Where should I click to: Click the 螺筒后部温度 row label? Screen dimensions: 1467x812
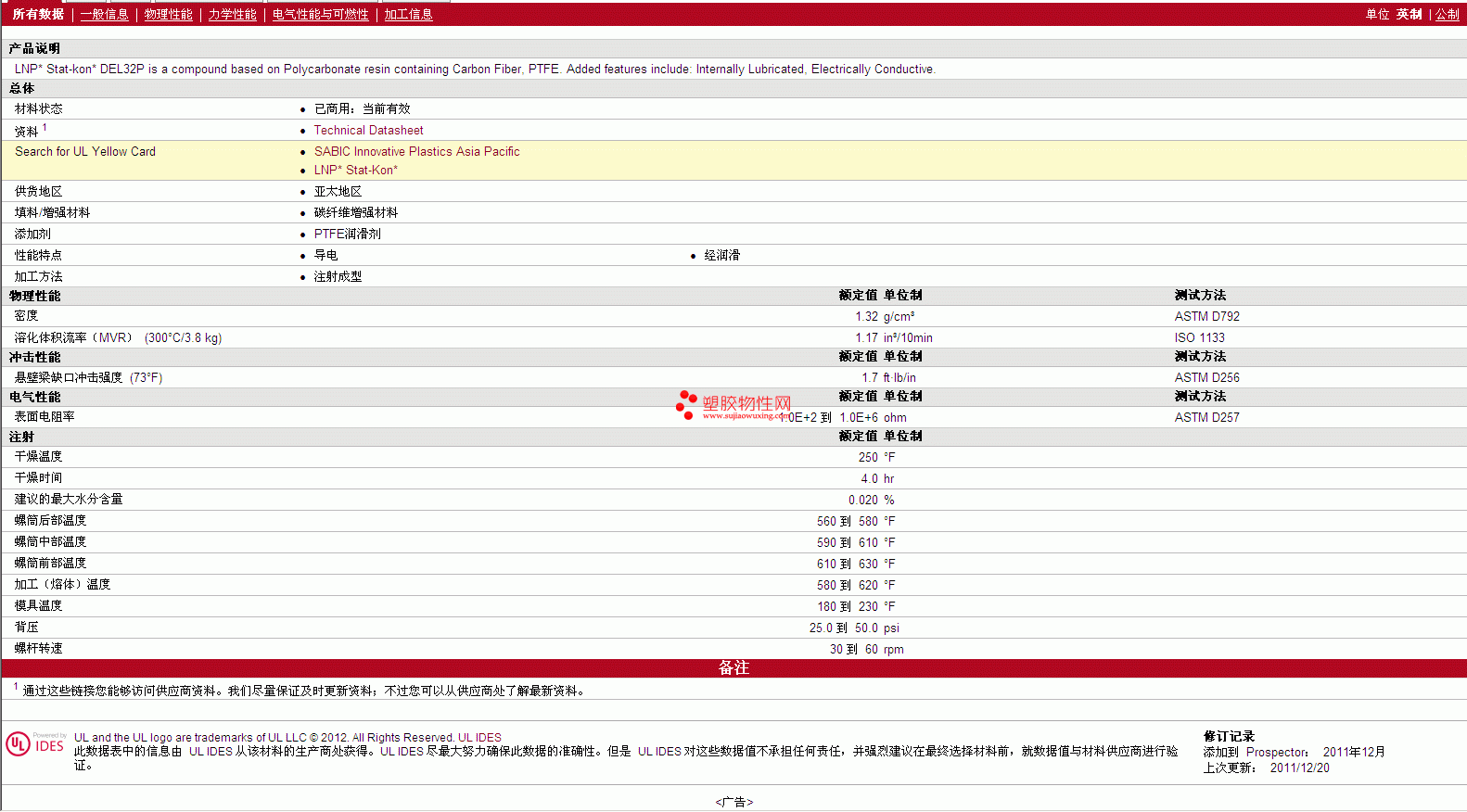click(x=51, y=521)
